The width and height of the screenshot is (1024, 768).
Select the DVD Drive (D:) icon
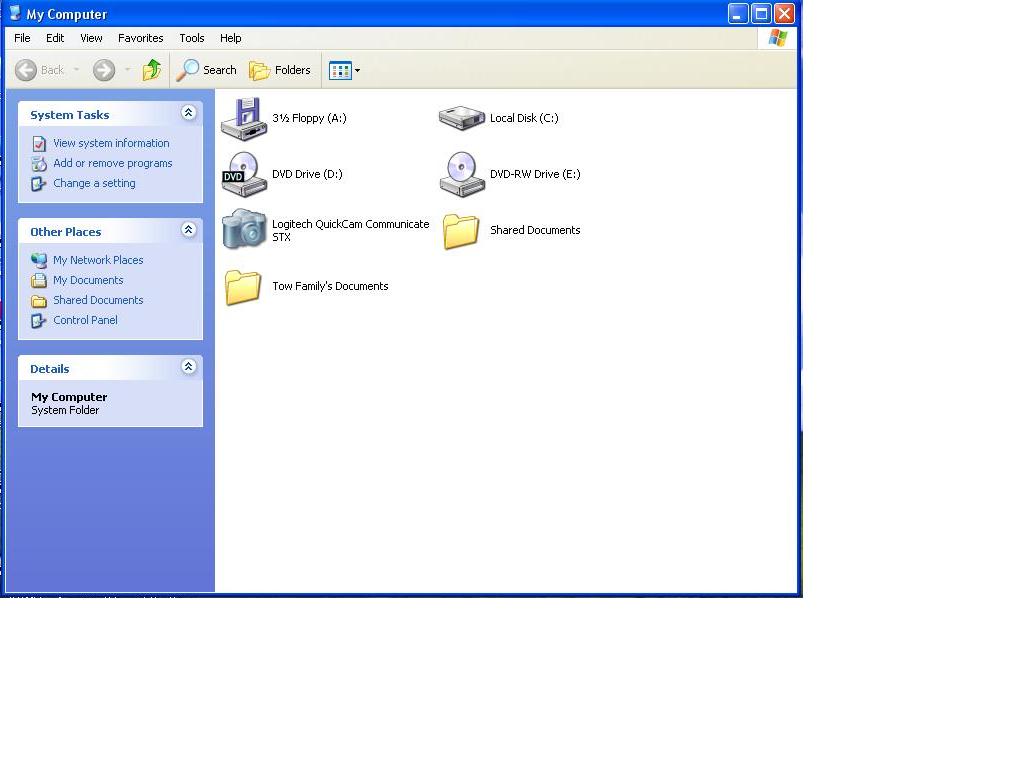[243, 173]
